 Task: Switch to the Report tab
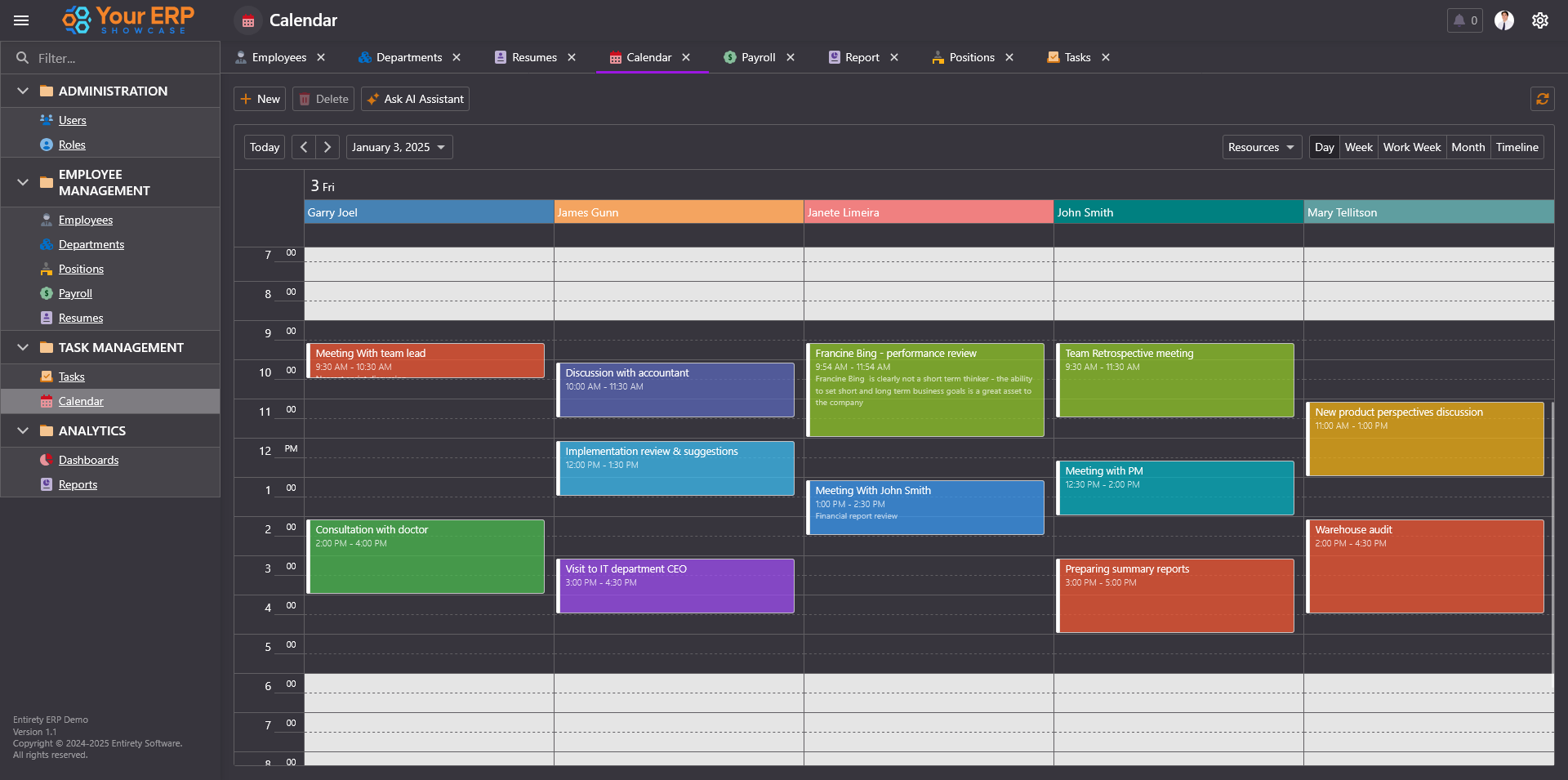point(862,57)
